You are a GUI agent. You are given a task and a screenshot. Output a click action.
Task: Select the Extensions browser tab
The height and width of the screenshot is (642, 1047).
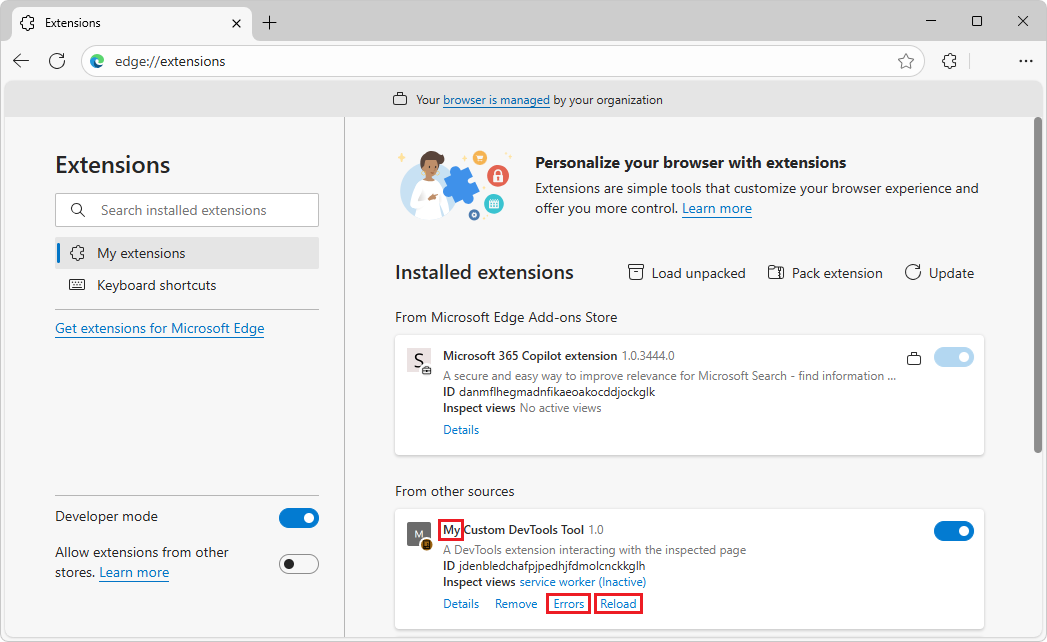click(x=132, y=23)
